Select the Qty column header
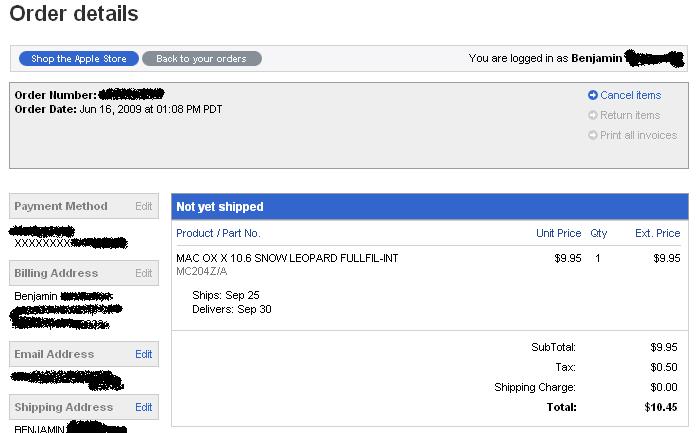 [x=599, y=233]
